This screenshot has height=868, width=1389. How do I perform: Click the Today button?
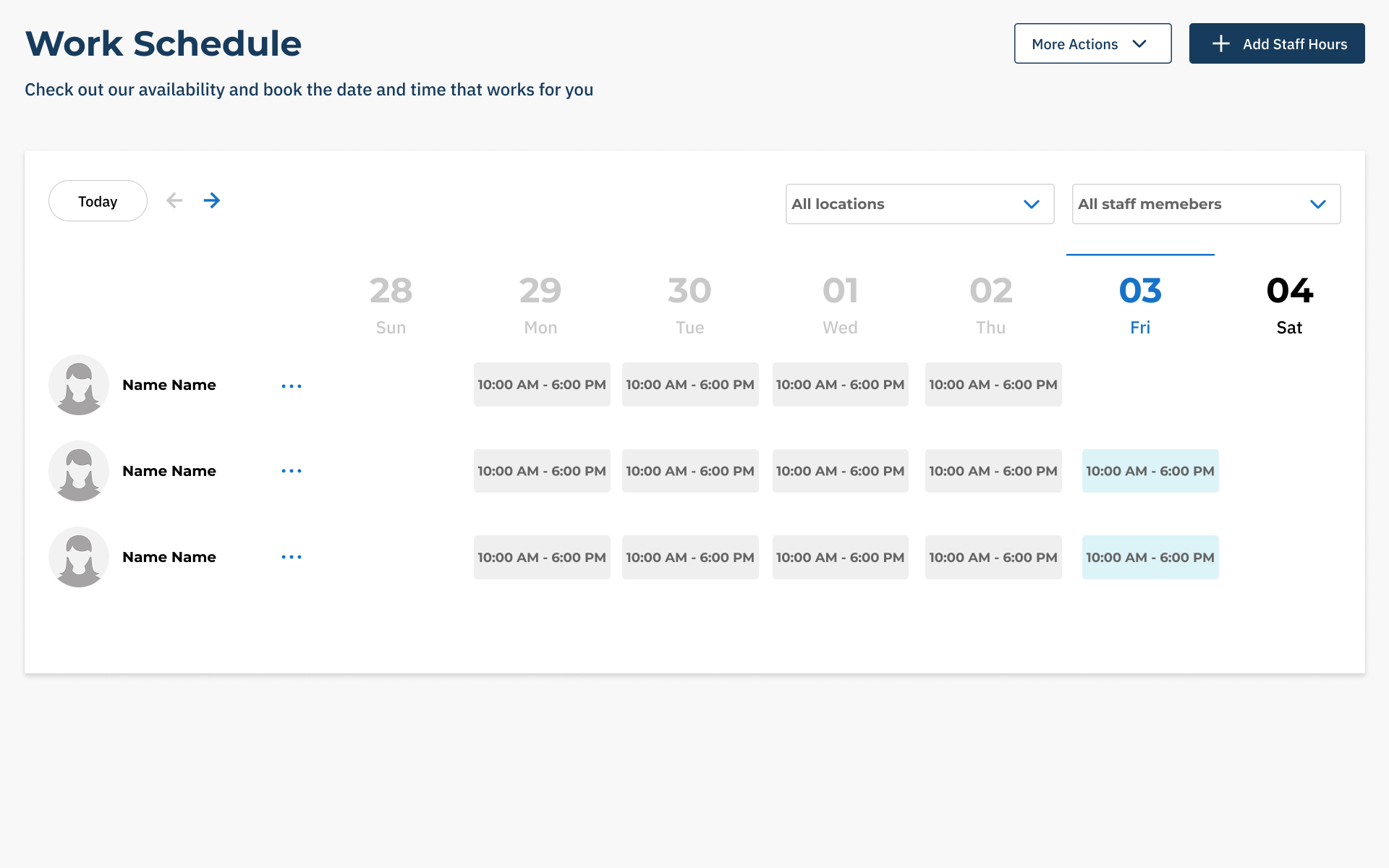tap(98, 201)
